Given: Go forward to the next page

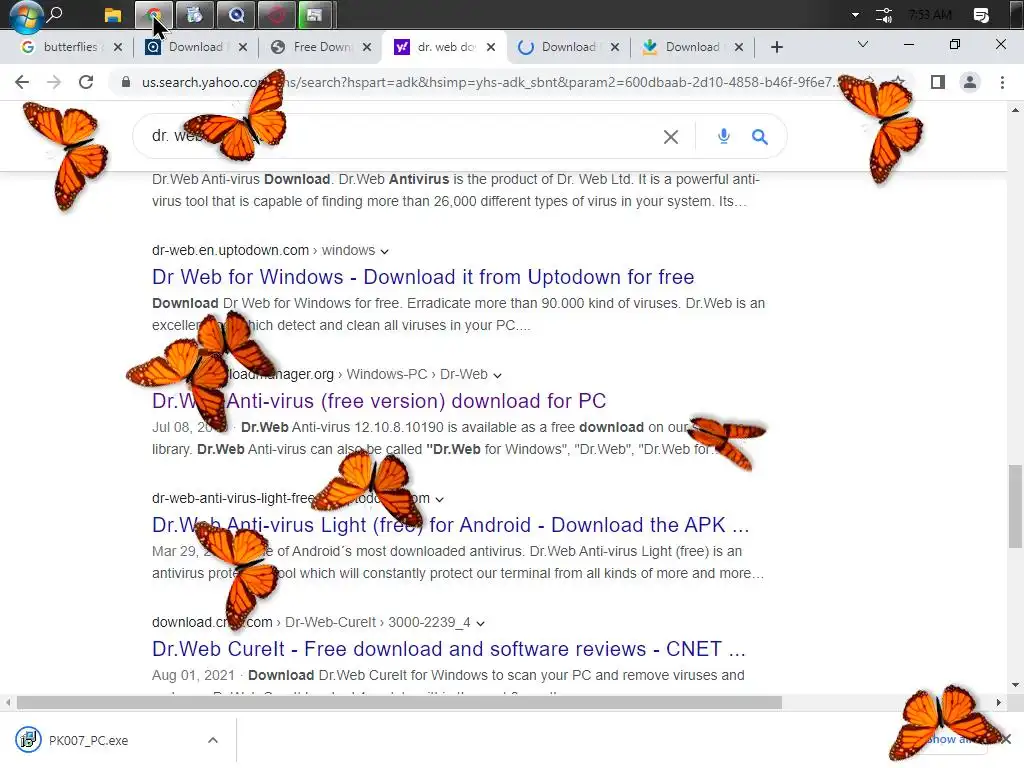Looking at the screenshot, I should pos(54,82).
